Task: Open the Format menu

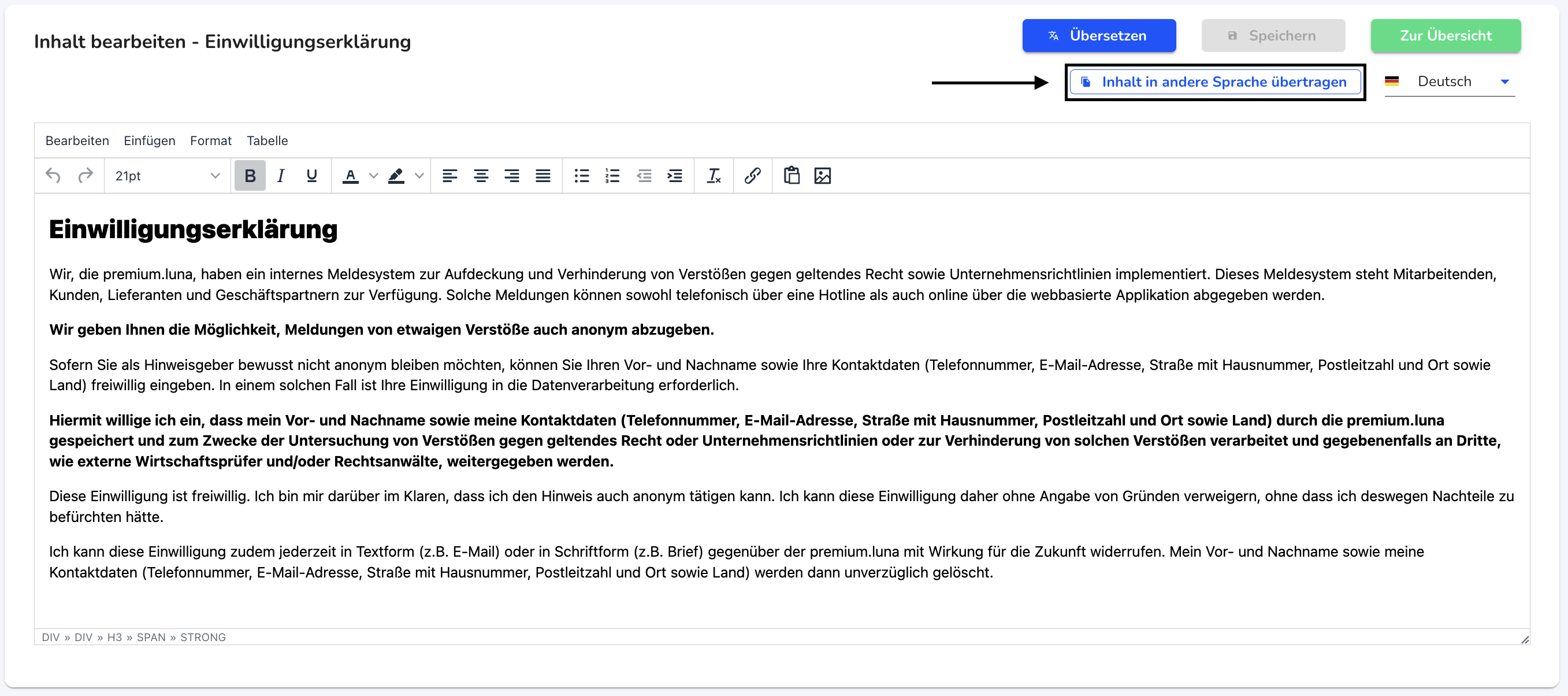Action: [x=211, y=140]
